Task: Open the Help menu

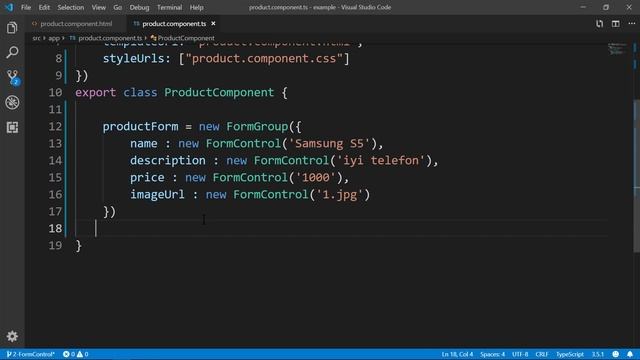Action: (196, 7)
